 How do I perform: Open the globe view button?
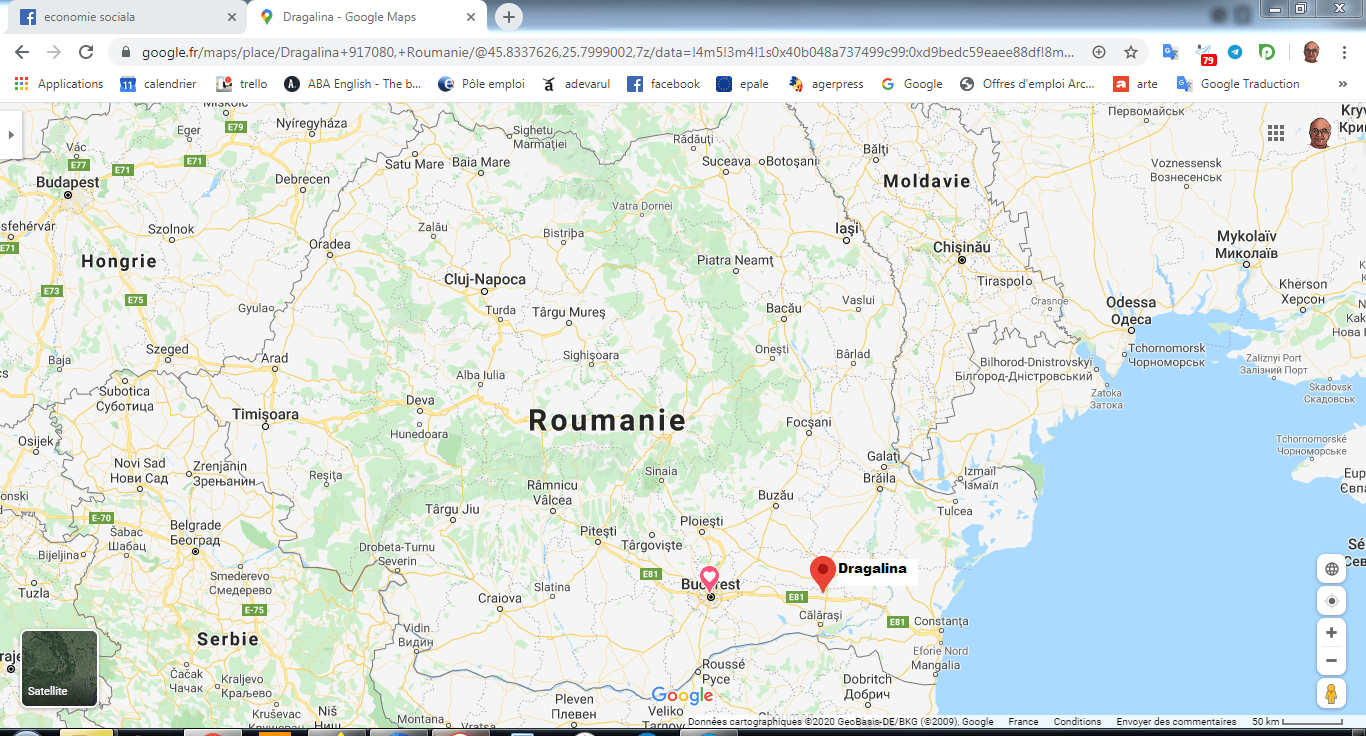[x=1331, y=570]
